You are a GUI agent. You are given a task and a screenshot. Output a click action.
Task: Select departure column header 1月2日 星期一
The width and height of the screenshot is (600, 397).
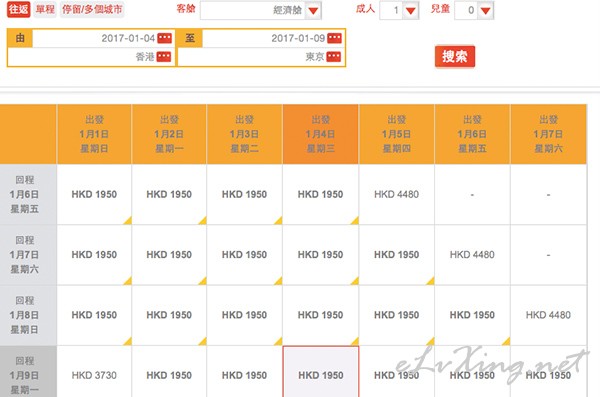pyautogui.click(x=169, y=134)
